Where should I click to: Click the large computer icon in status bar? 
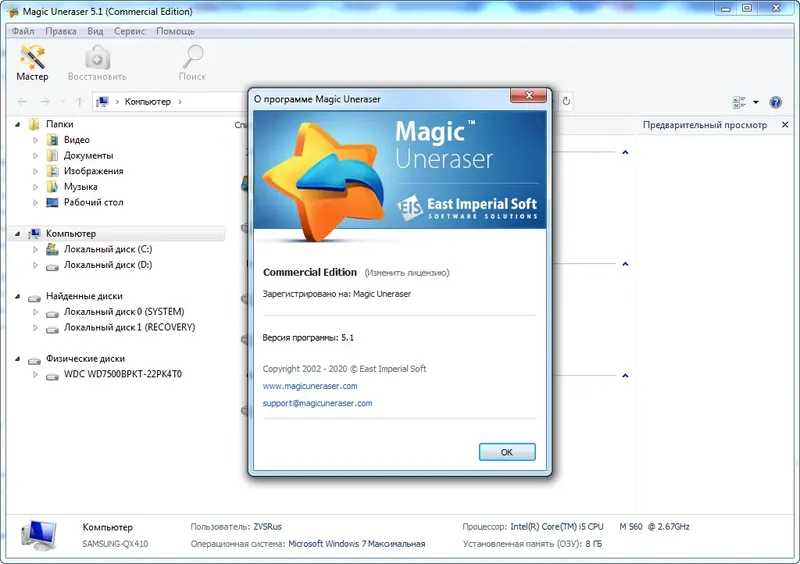39,535
